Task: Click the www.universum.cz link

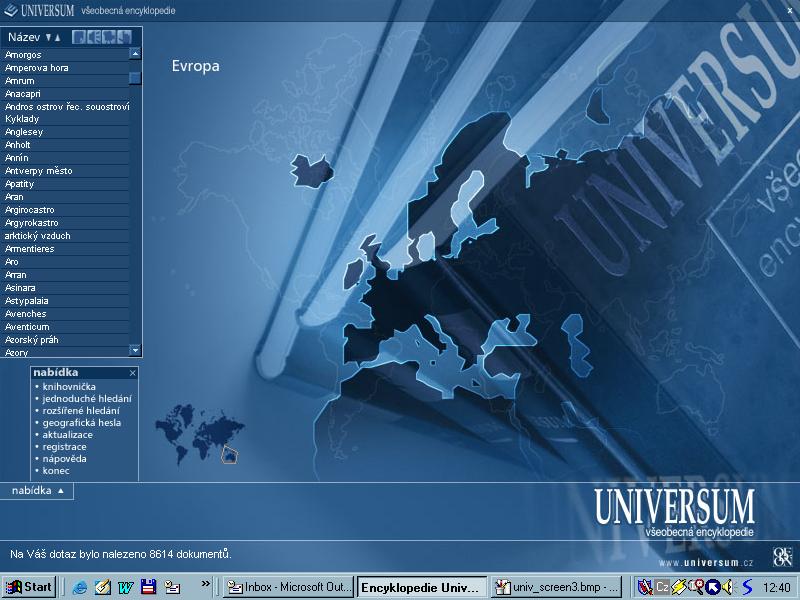Action: pos(706,563)
